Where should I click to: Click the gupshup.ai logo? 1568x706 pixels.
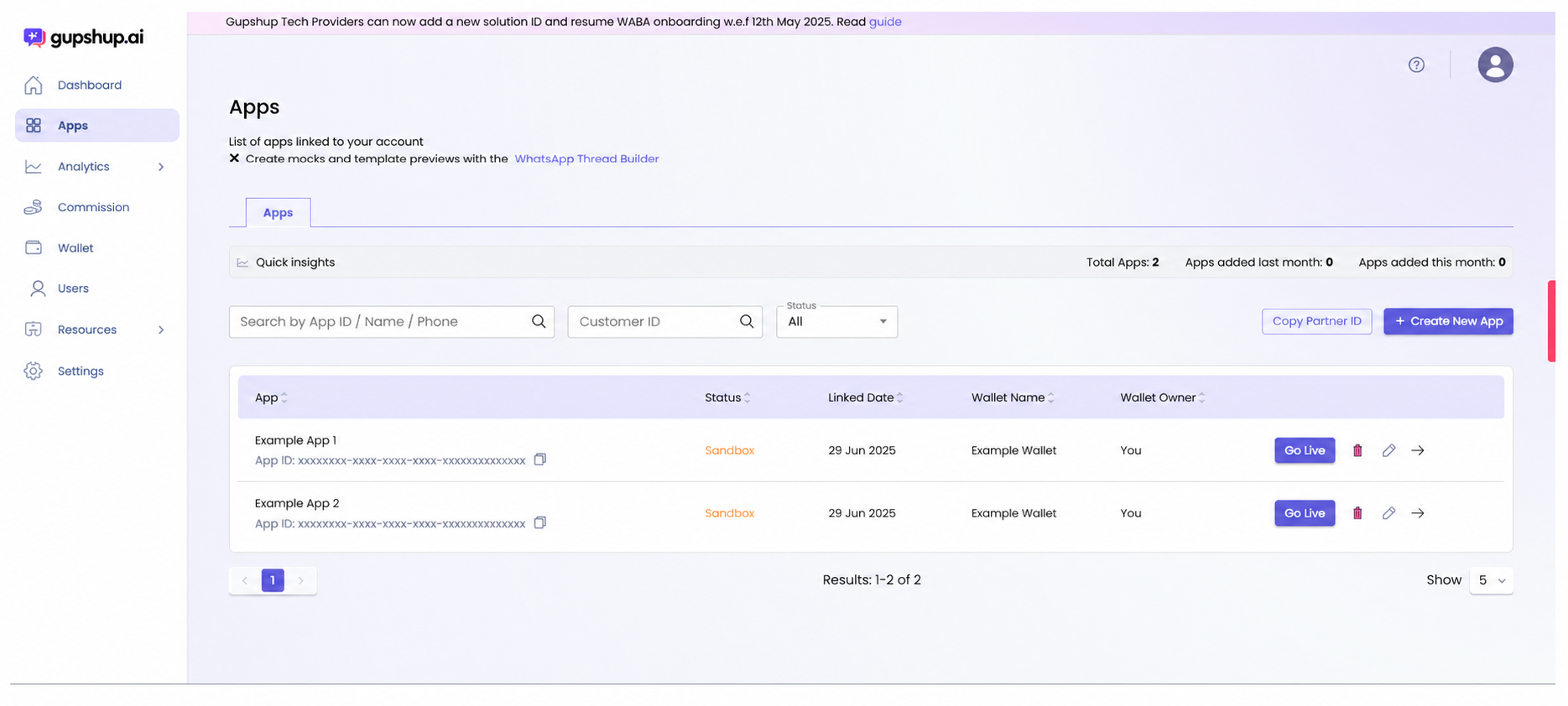click(x=83, y=37)
